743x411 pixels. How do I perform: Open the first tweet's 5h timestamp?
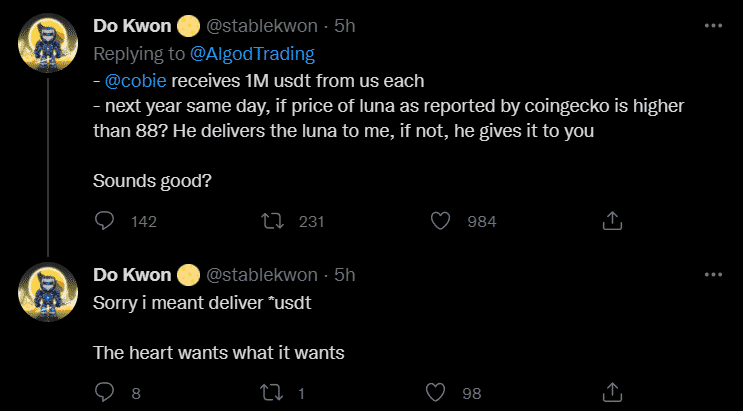pyautogui.click(x=344, y=26)
